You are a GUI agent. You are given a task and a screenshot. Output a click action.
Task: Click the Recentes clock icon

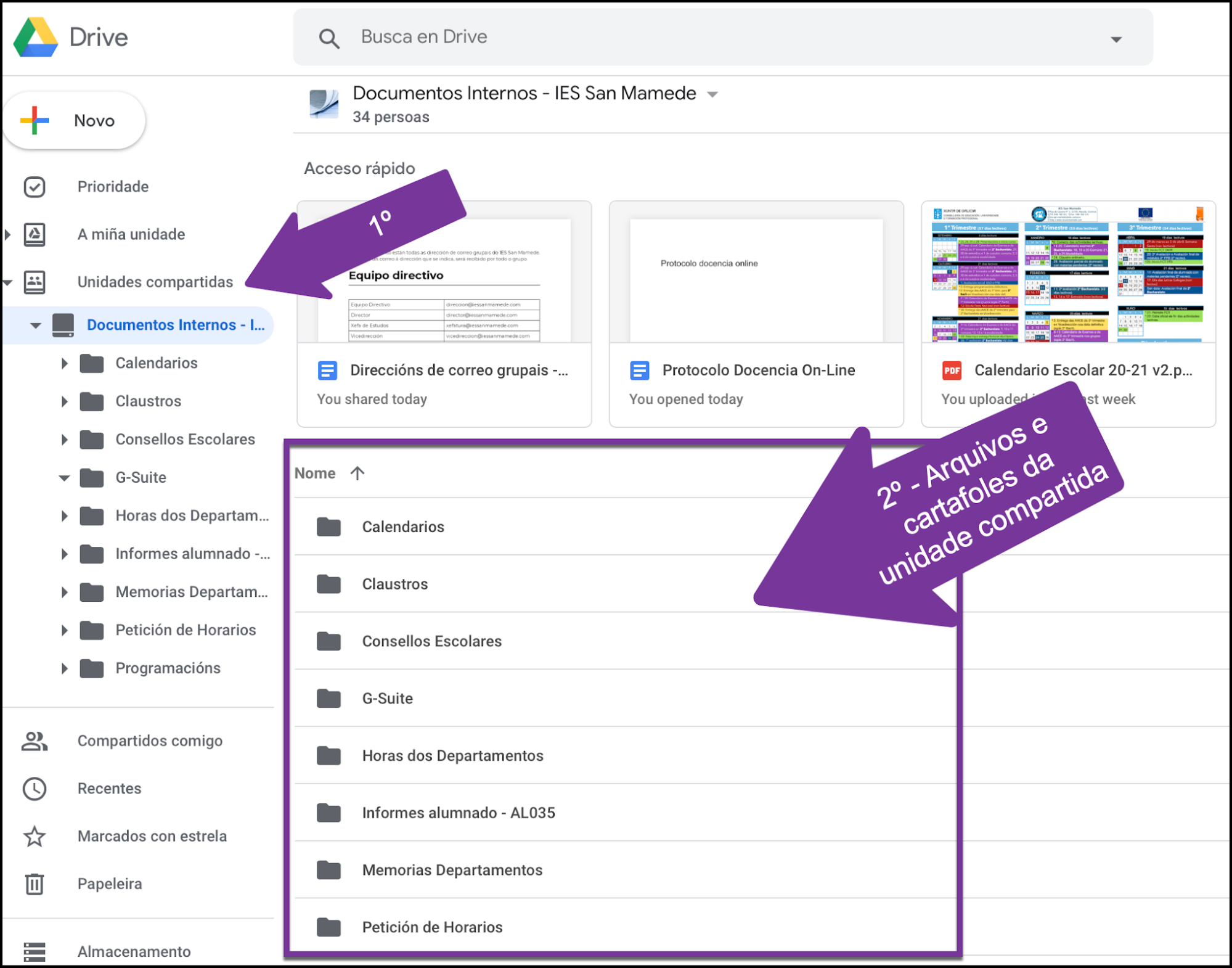(x=35, y=789)
